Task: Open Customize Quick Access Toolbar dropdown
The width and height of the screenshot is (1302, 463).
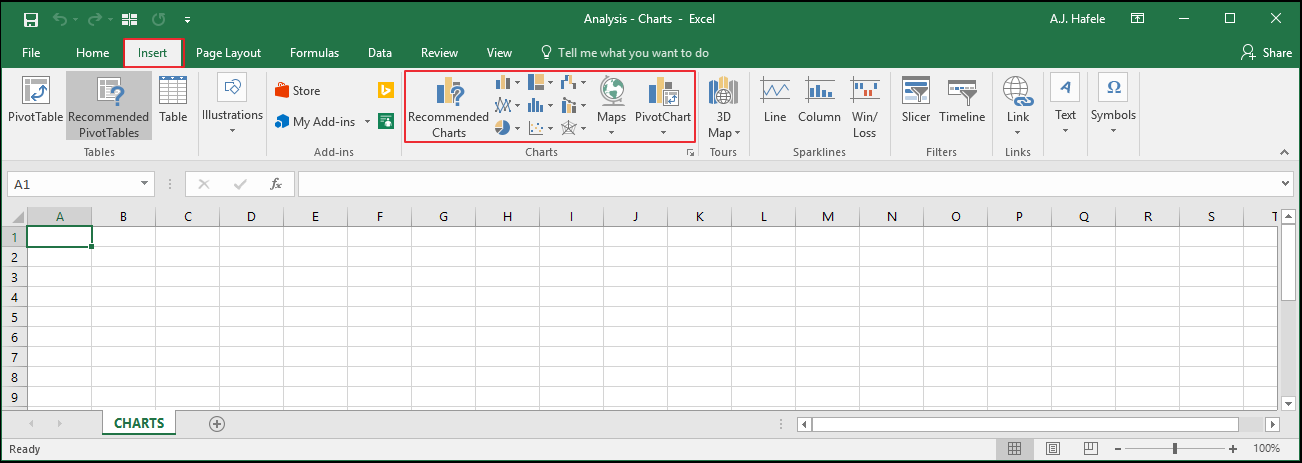Action: click(x=187, y=19)
